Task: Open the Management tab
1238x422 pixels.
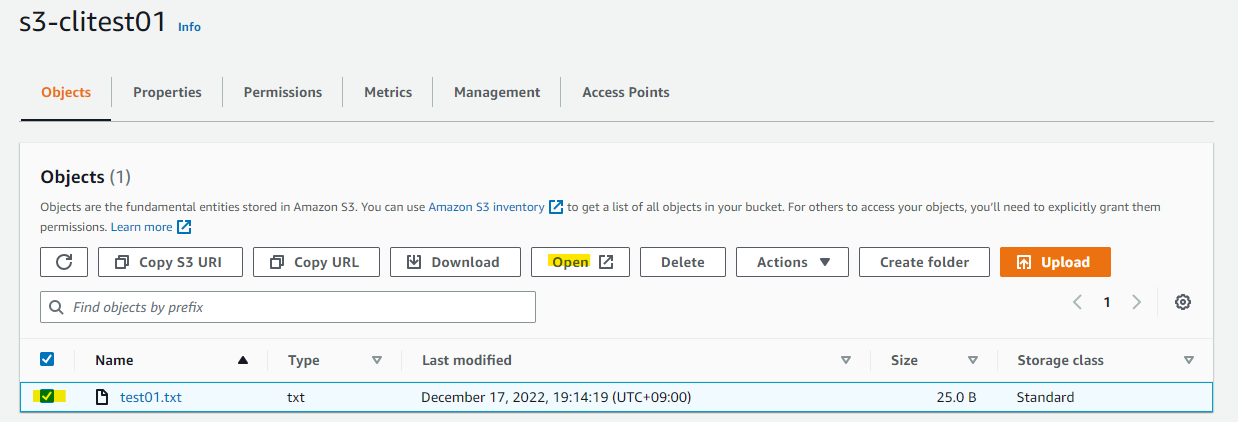Action: pos(497,92)
